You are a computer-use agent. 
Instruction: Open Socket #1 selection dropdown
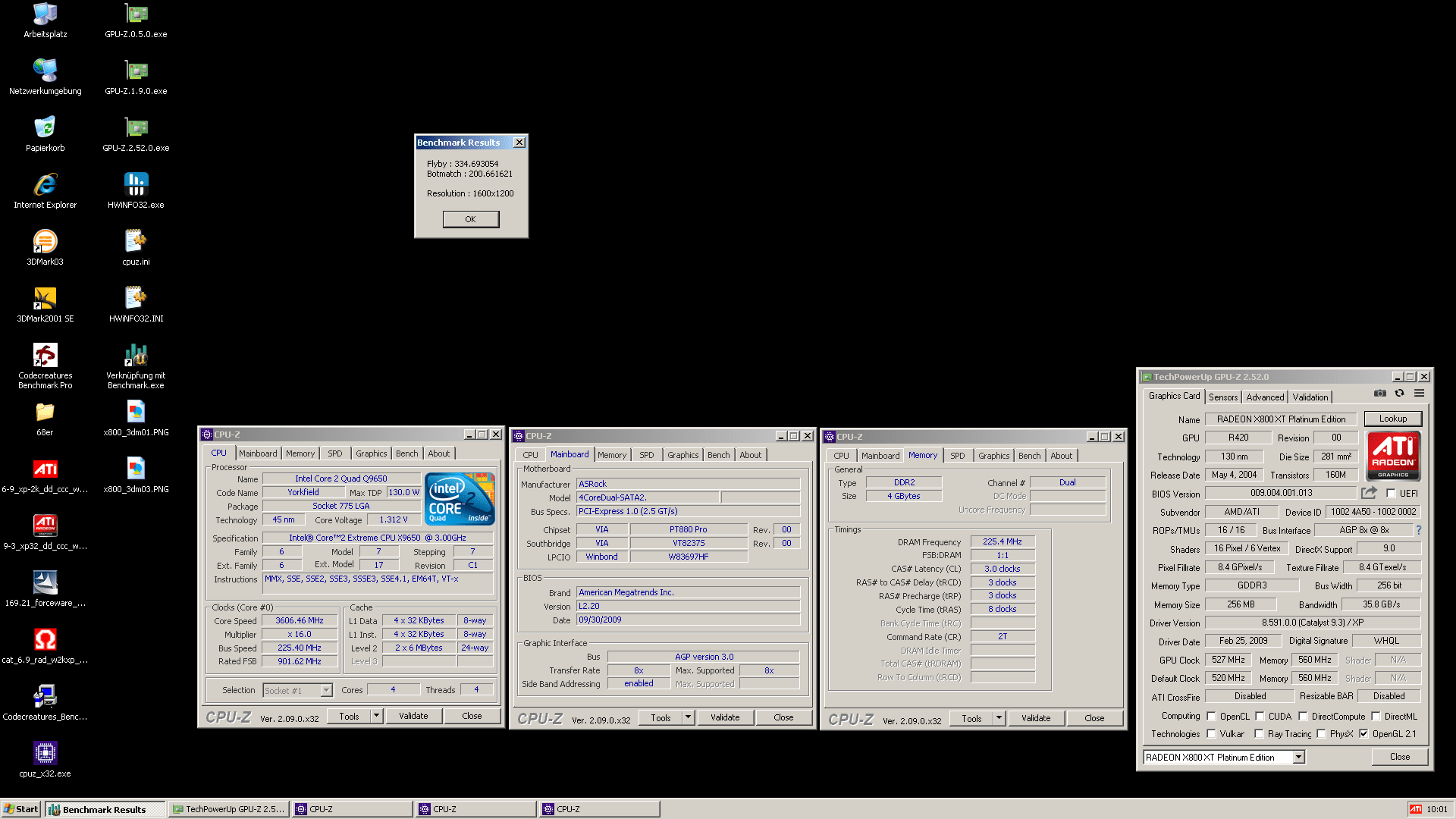click(326, 691)
